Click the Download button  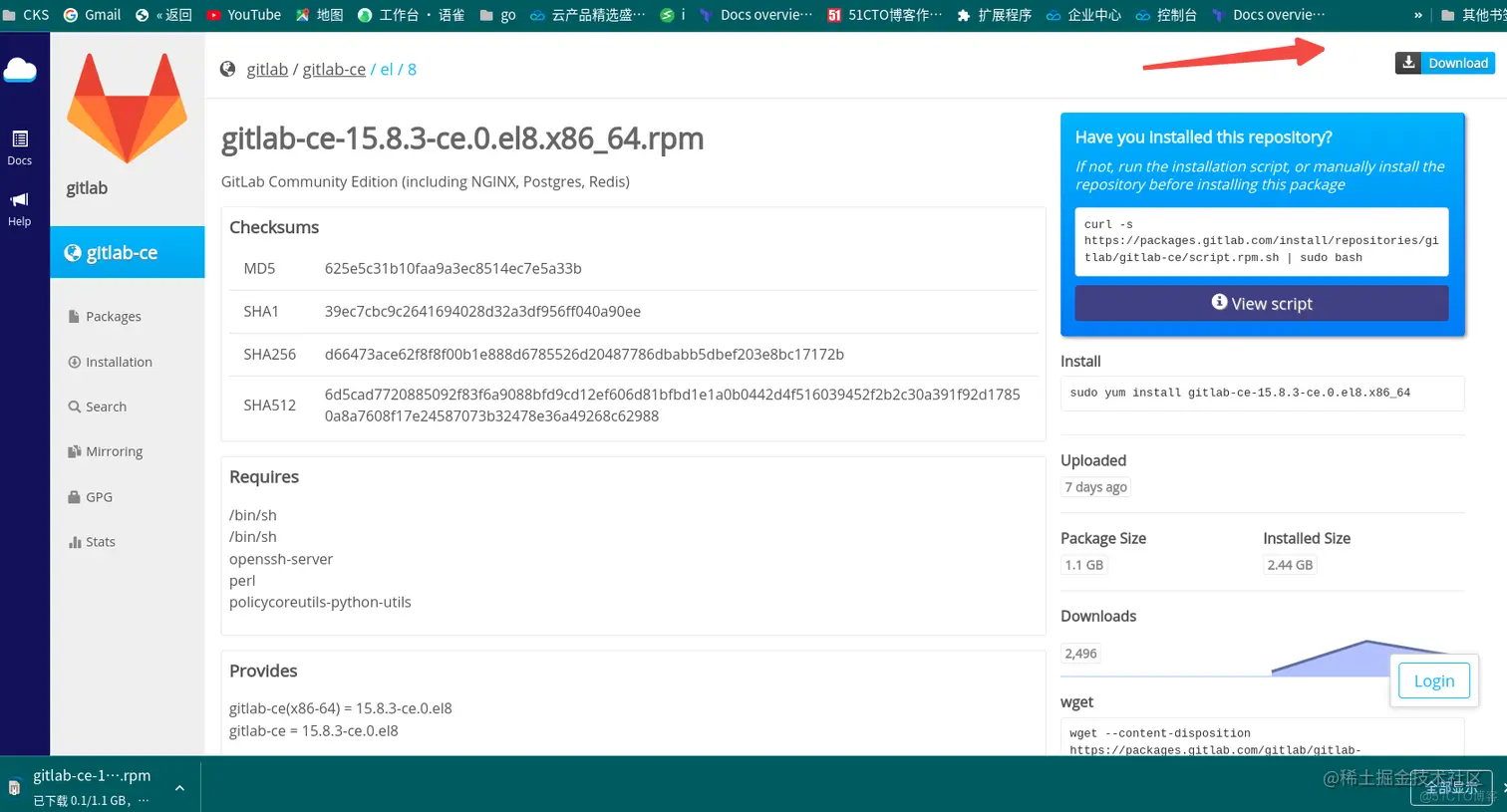(x=1444, y=63)
